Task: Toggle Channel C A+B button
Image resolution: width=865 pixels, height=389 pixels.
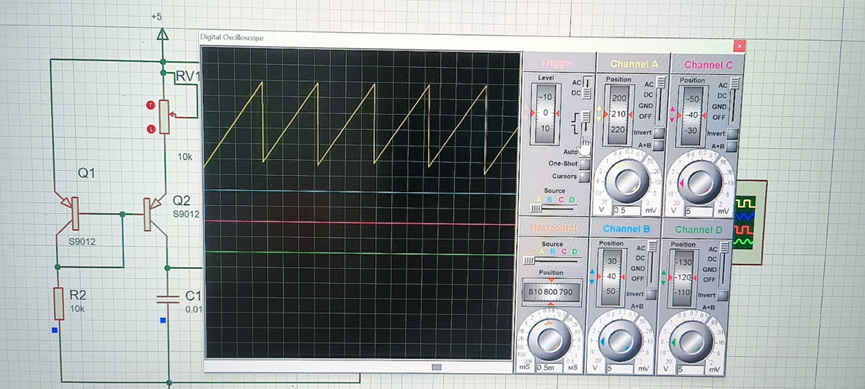Action: coord(732,146)
